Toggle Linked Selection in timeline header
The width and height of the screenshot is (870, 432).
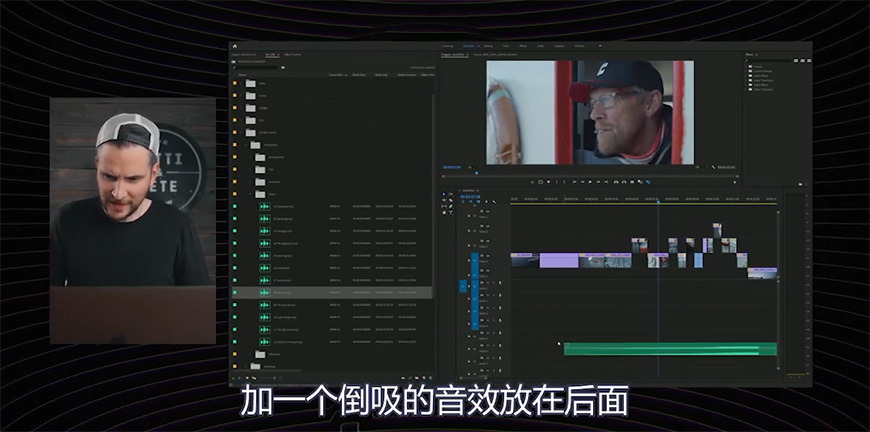(478, 202)
